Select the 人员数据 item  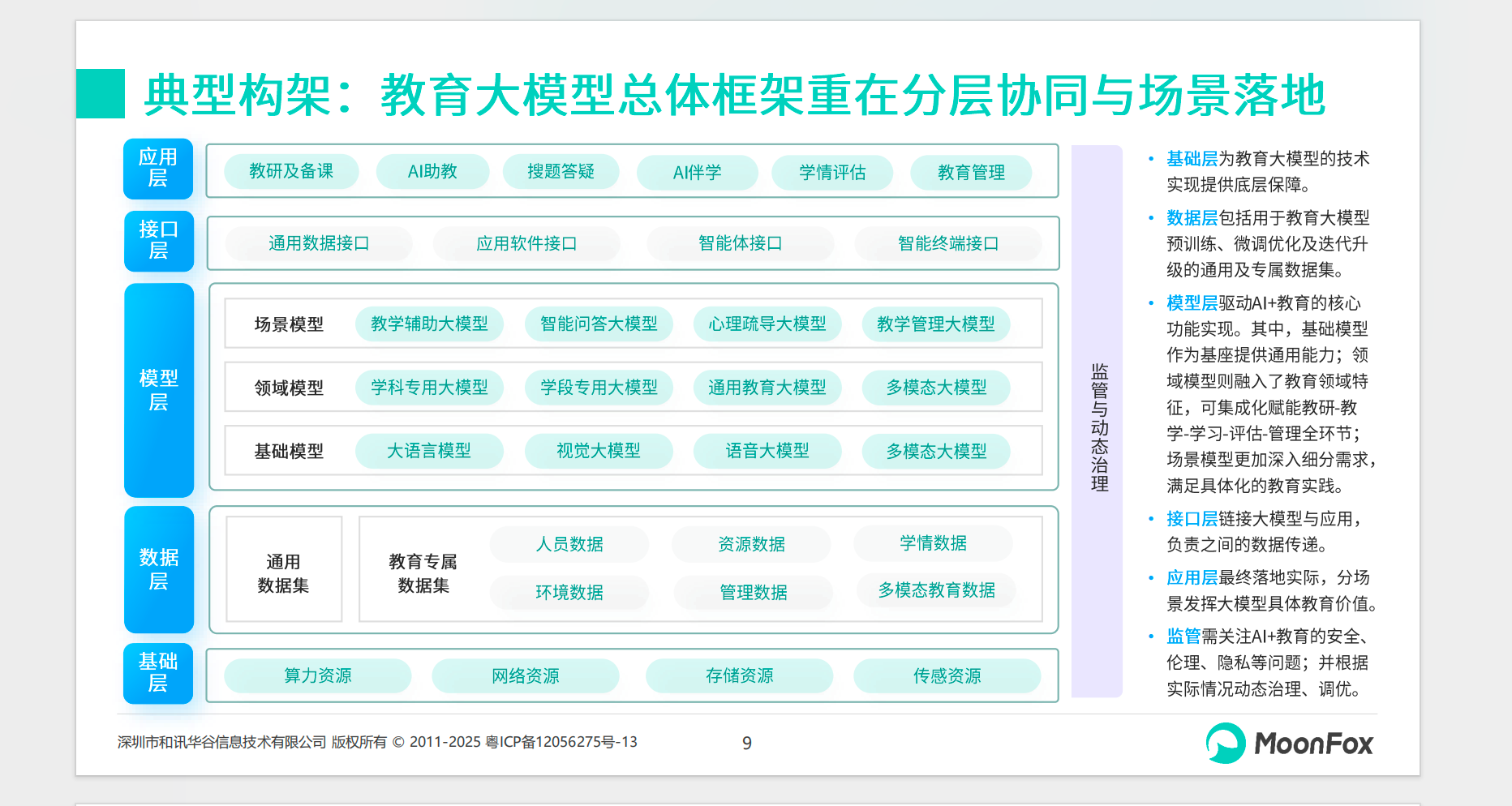click(x=569, y=544)
